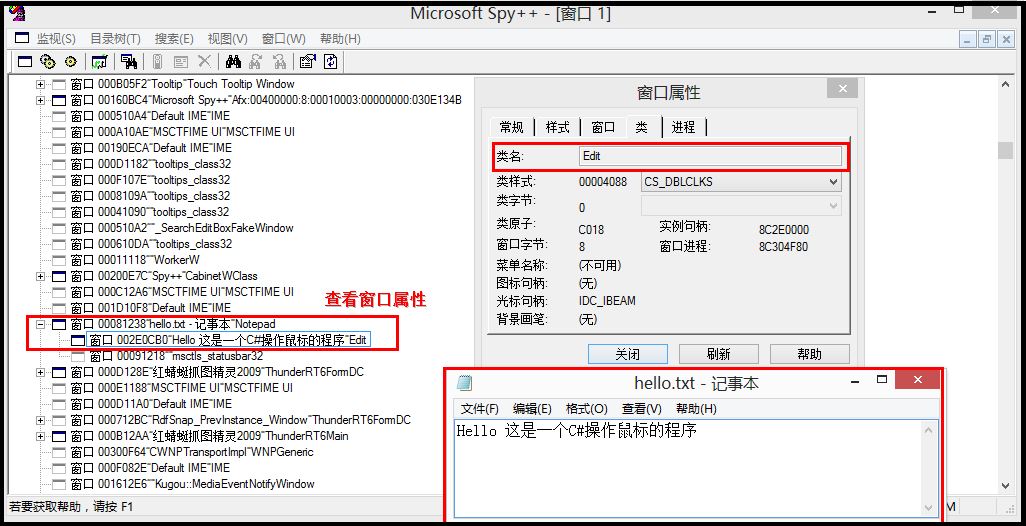
Task: Click inside the Notepad text area
Action: [x=688, y=468]
